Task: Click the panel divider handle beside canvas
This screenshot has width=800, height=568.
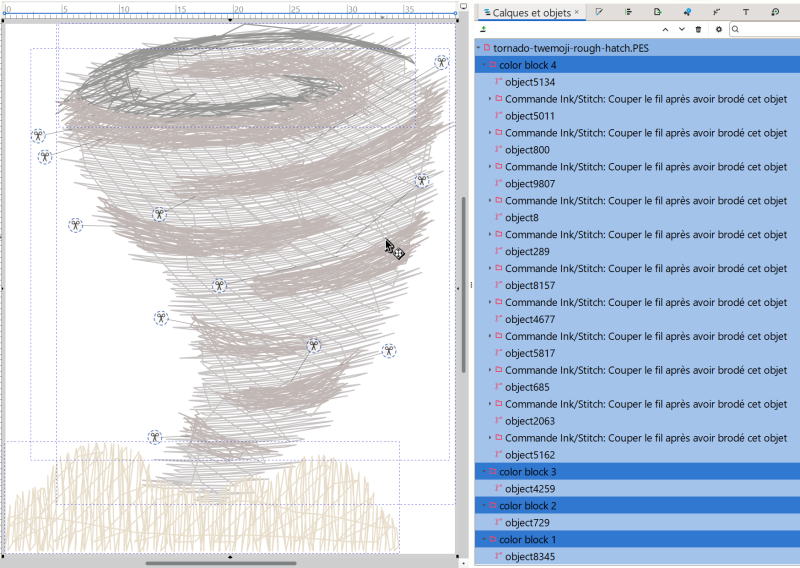Action: (x=471, y=285)
